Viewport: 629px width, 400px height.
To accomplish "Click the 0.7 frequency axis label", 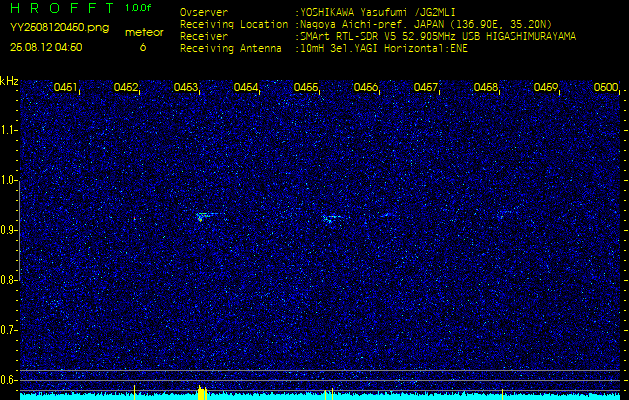I will (7, 330).
